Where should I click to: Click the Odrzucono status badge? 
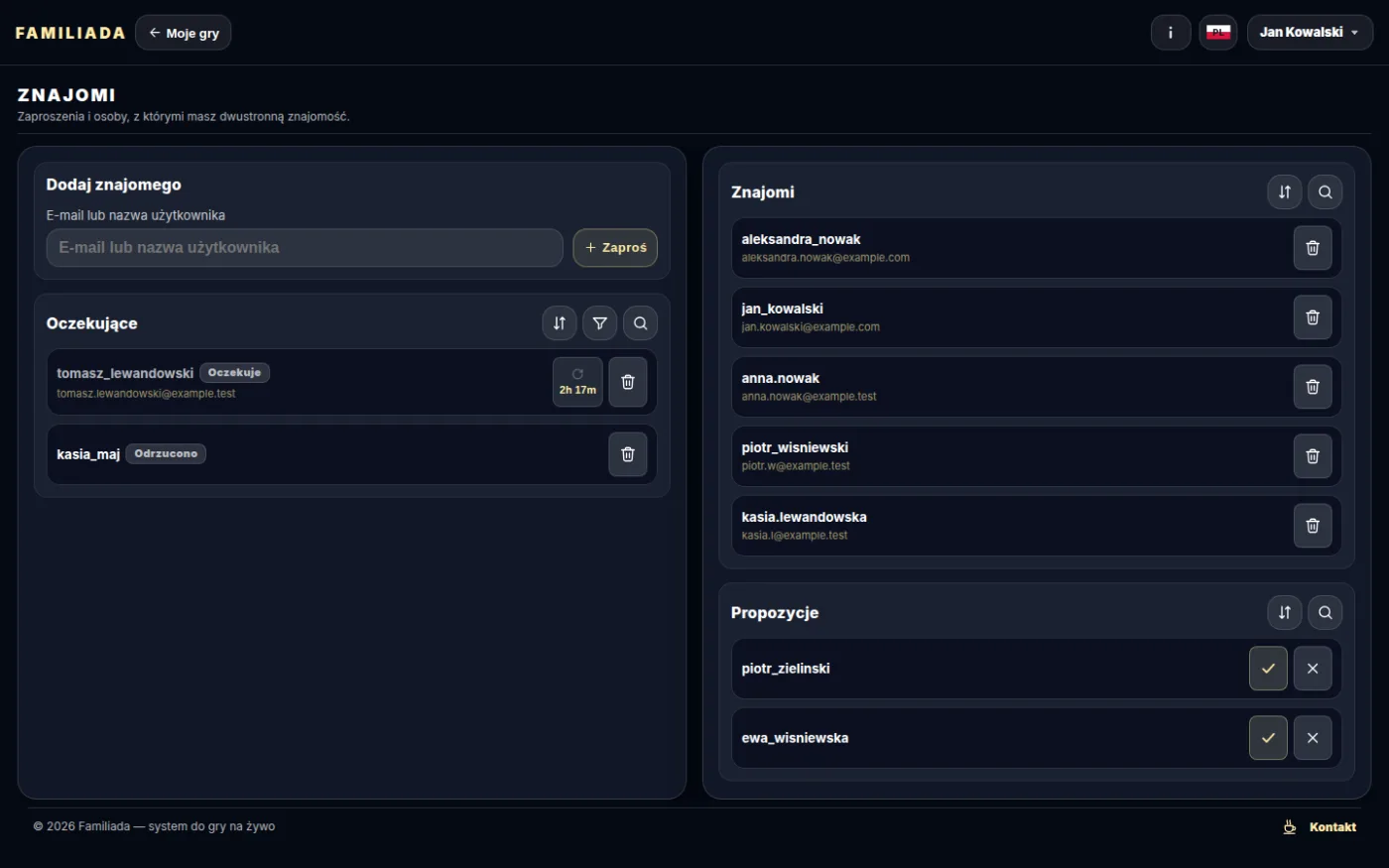coord(166,454)
